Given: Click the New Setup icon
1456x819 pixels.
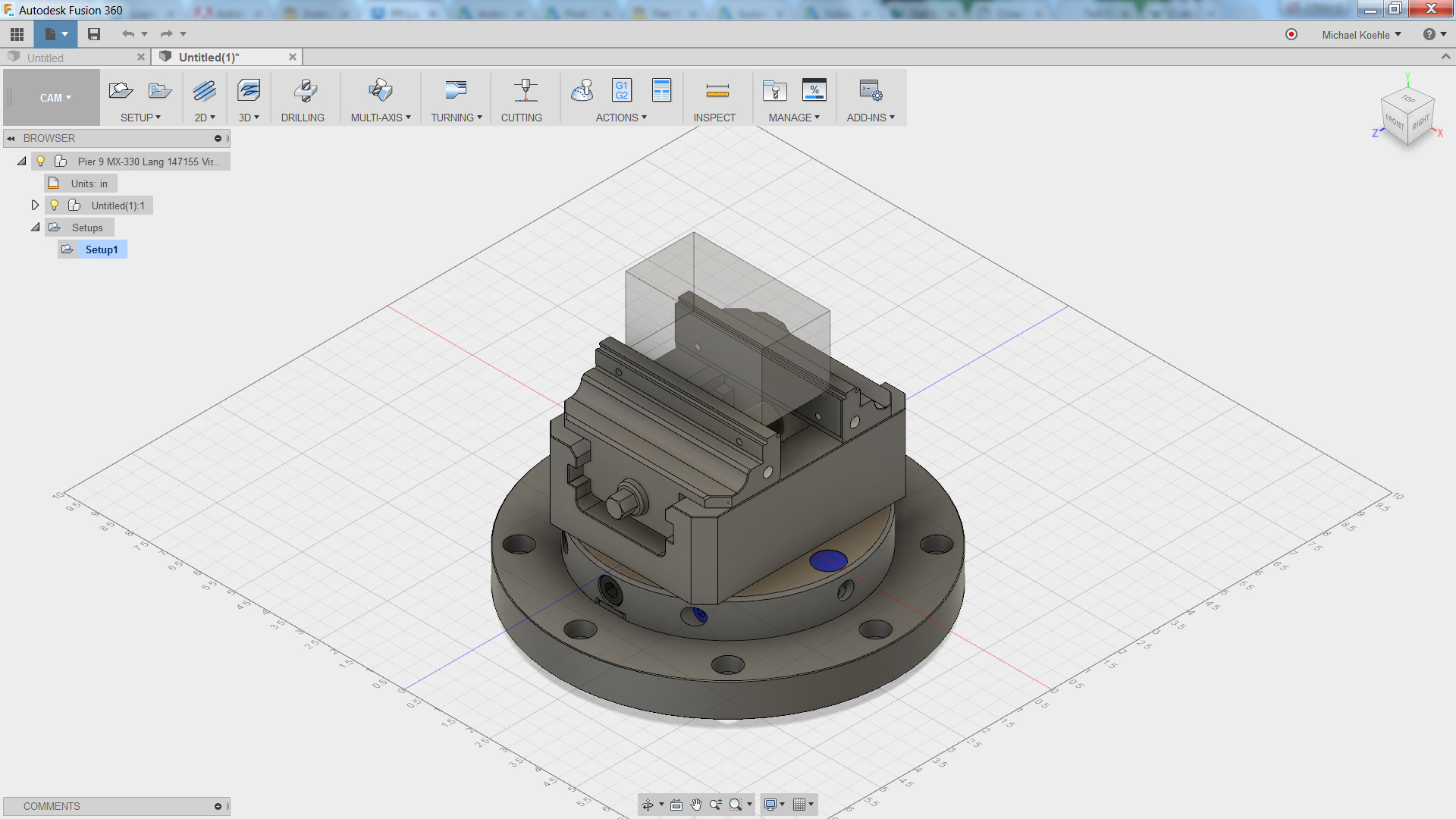Looking at the screenshot, I should click(121, 91).
